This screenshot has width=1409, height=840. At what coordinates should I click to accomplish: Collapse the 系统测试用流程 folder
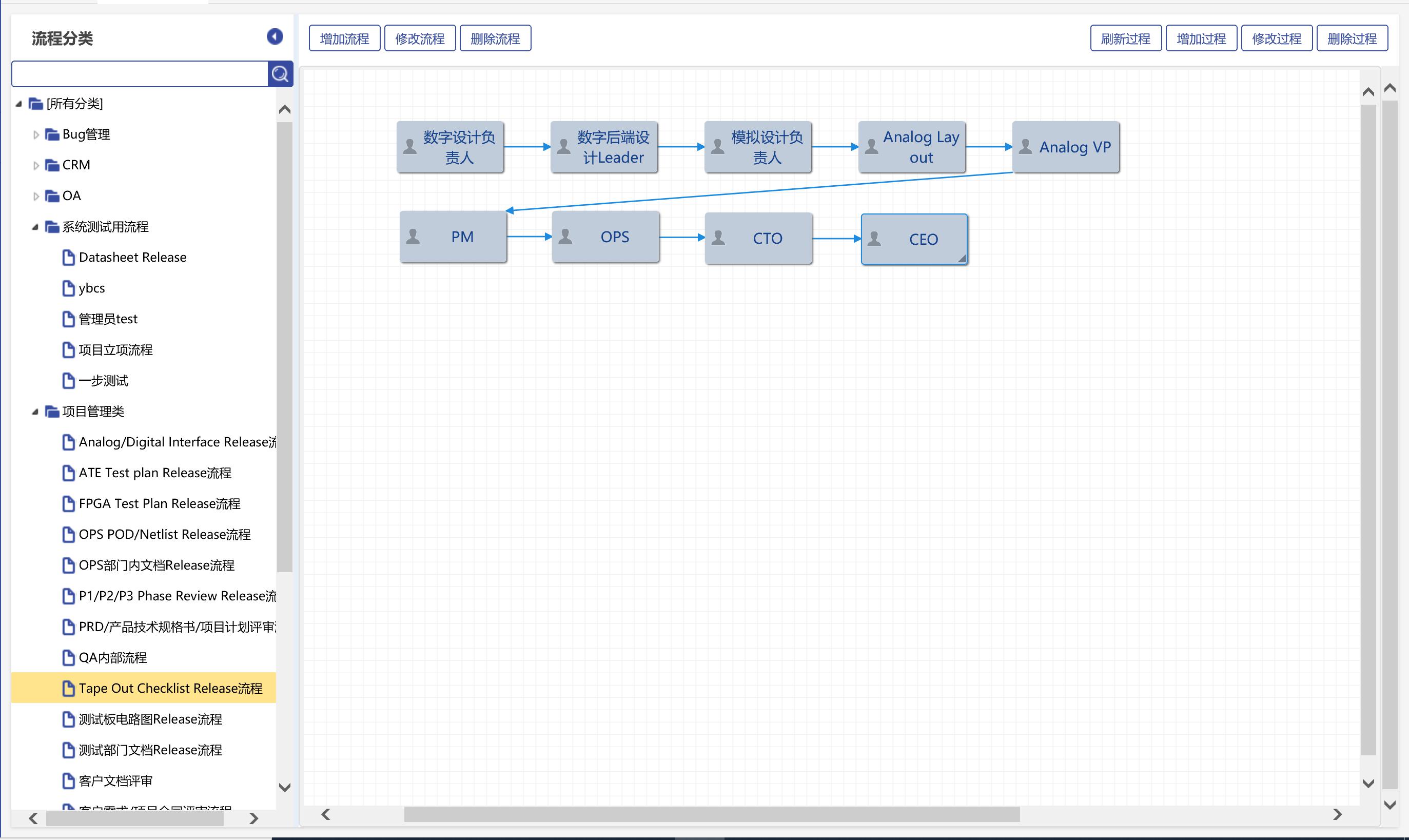pyautogui.click(x=35, y=227)
